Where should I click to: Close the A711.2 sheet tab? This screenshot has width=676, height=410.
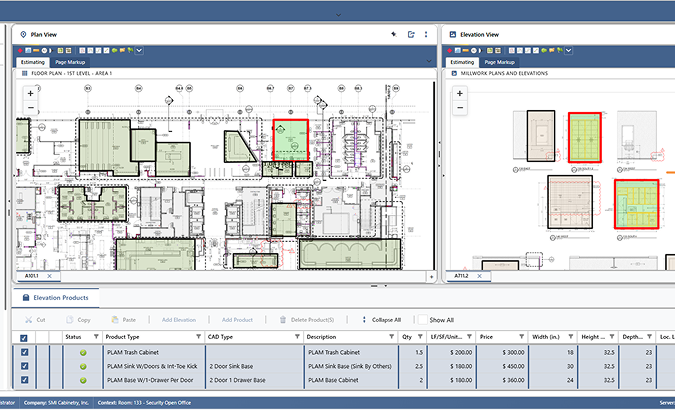click(479, 276)
